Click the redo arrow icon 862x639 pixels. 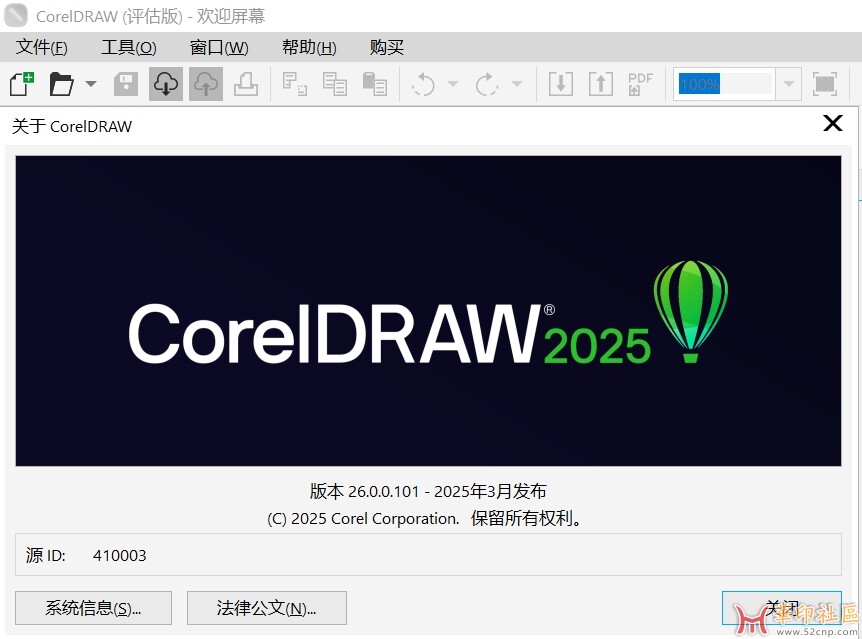click(x=487, y=84)
